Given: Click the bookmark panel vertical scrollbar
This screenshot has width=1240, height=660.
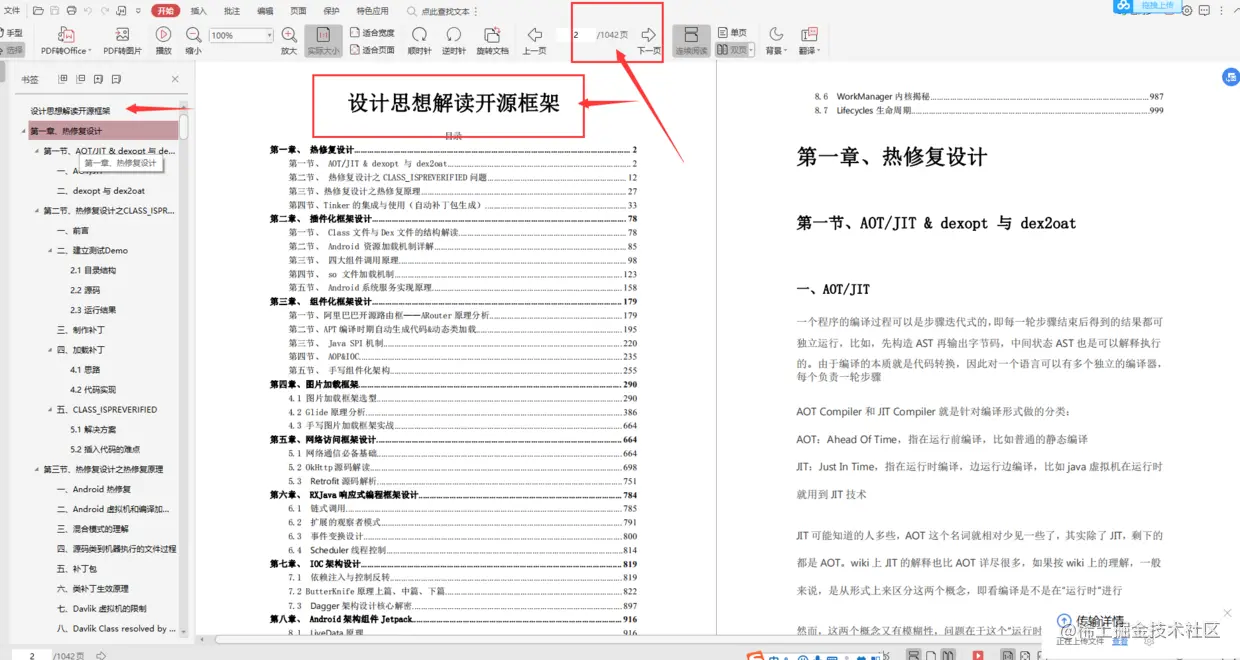Looking at the screenshot, I should 184,125.
